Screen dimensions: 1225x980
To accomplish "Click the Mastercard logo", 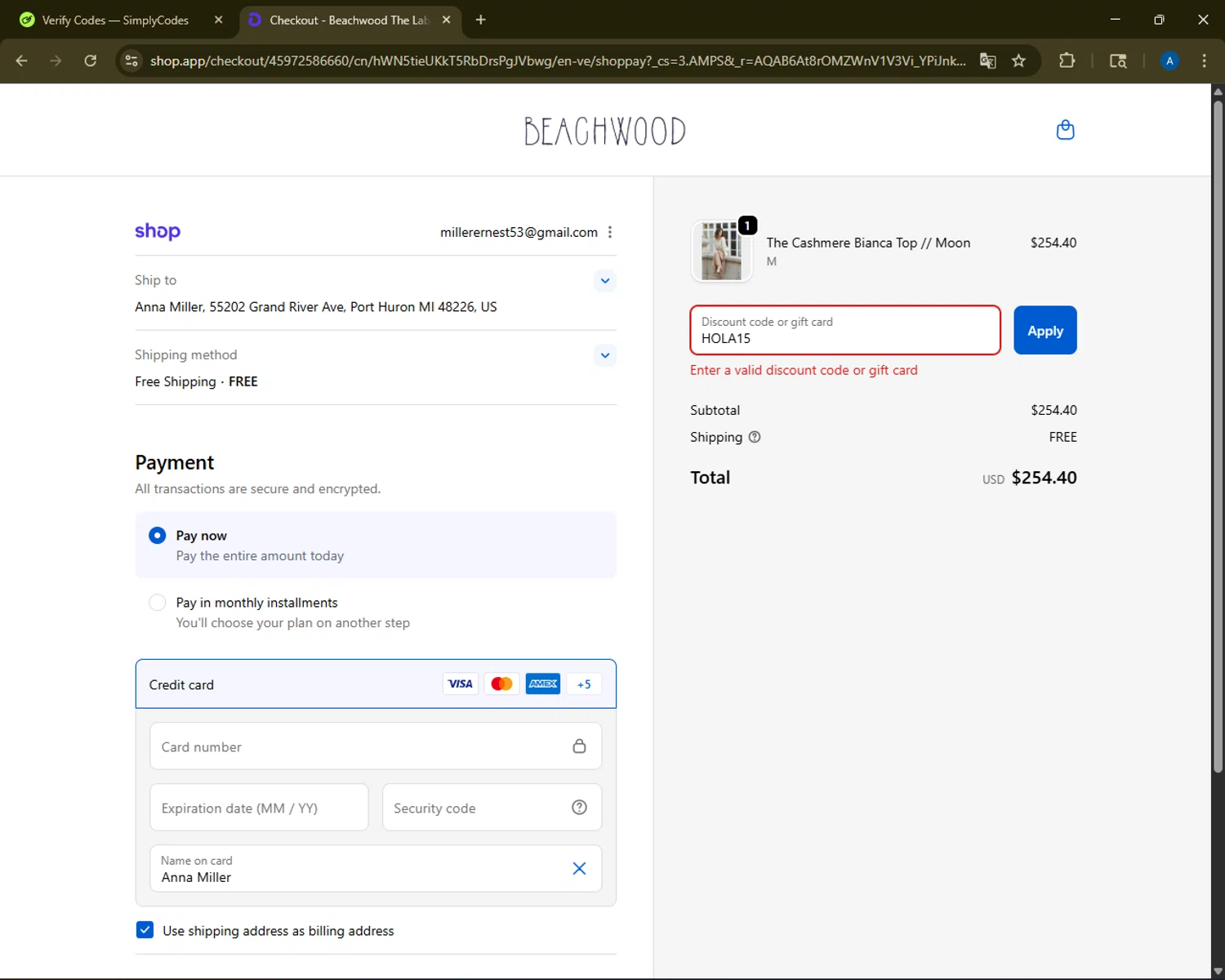I will click(501, 684).
